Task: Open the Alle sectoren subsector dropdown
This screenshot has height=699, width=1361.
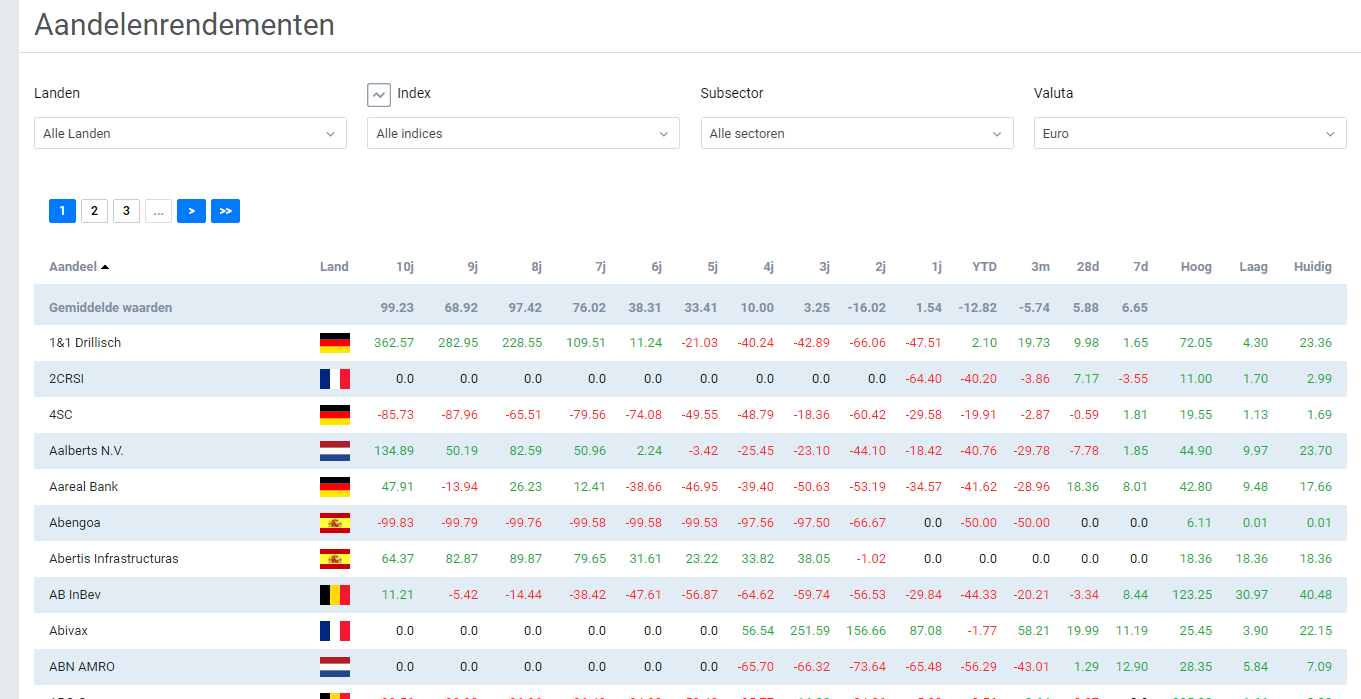Action: pos(857,133)
